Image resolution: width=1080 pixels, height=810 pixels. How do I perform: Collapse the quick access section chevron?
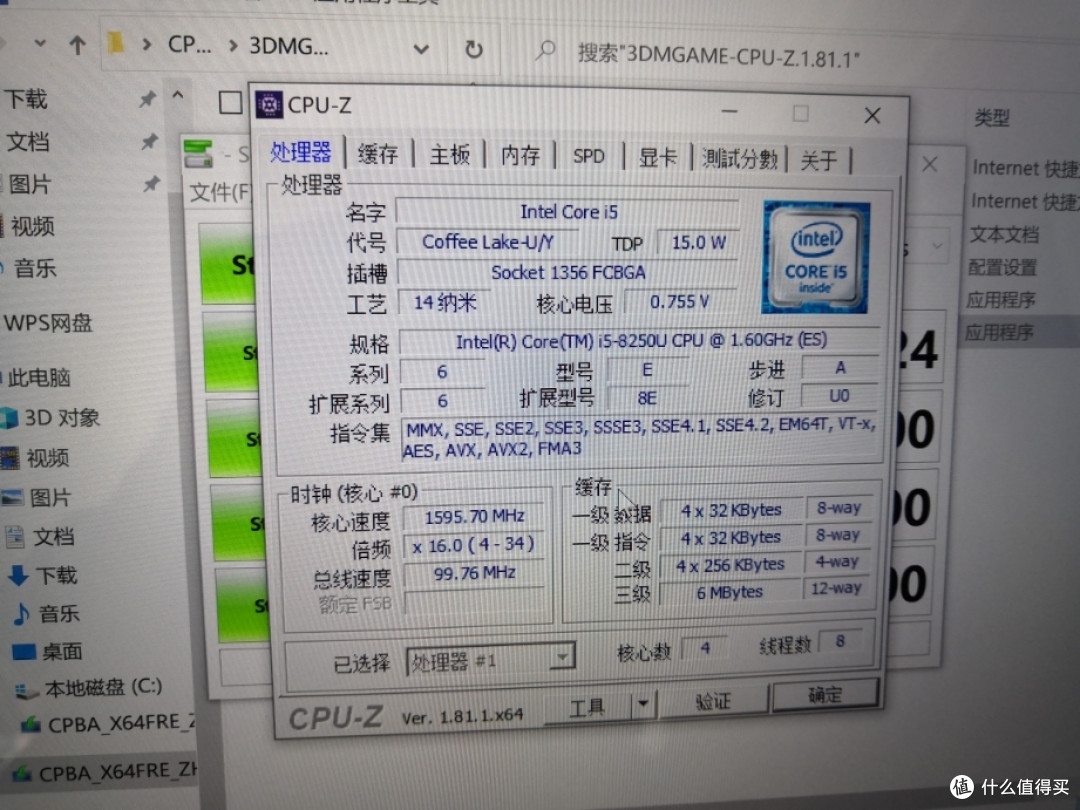pos(178,96)
